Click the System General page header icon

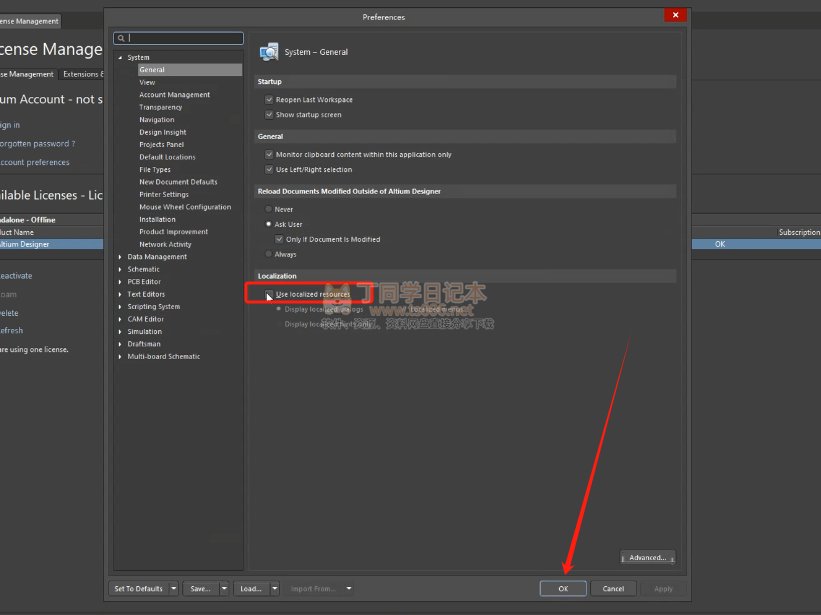(x=269, y=52)
